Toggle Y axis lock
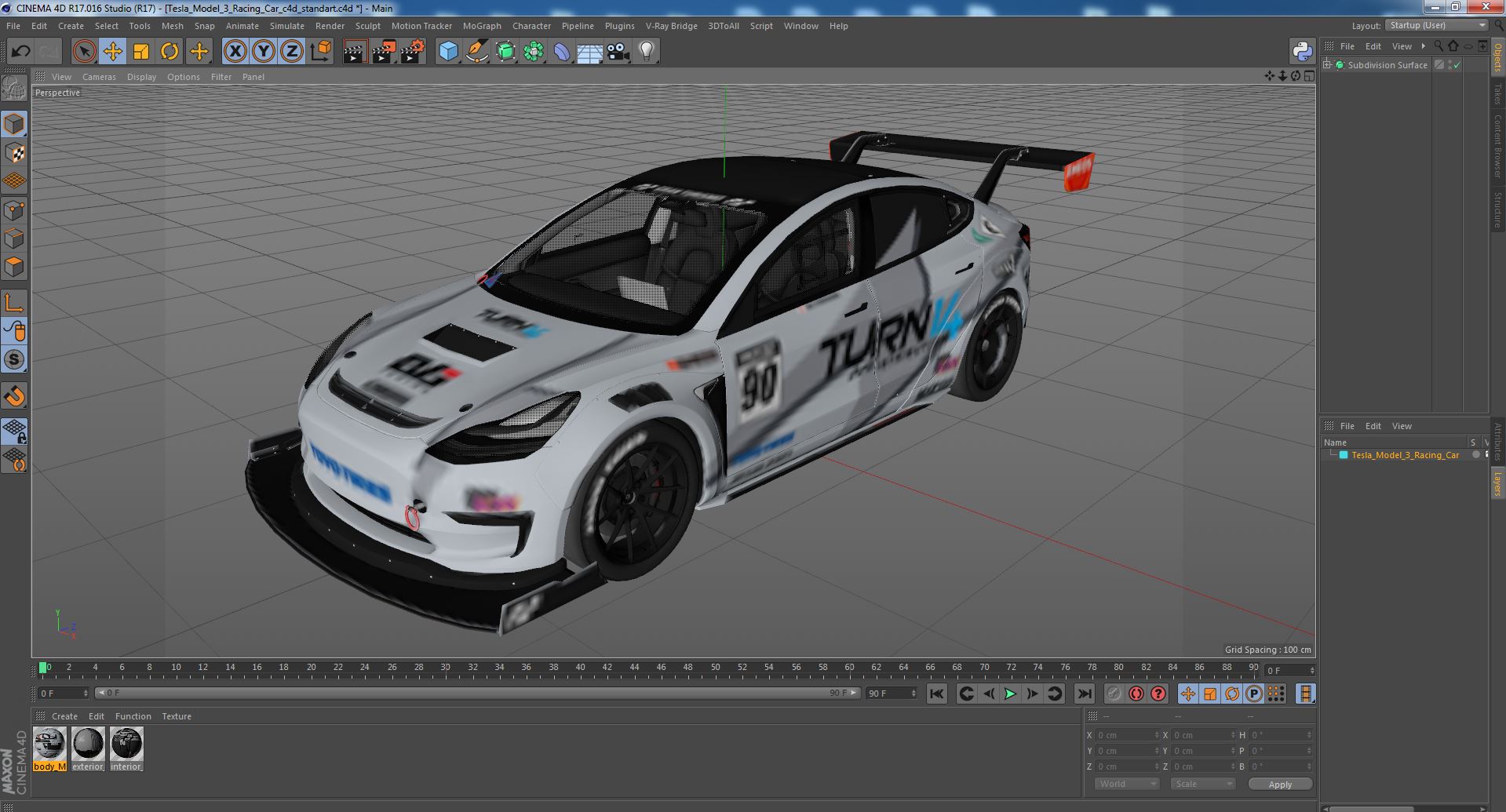This screenshot has height=812, width=1506. coord(264,52)
